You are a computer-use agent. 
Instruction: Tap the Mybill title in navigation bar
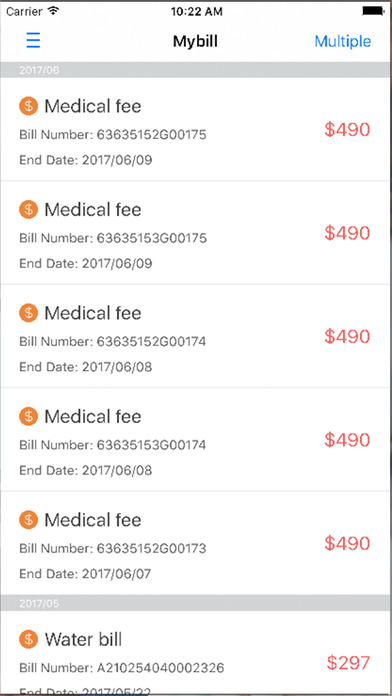coord(195,41)
